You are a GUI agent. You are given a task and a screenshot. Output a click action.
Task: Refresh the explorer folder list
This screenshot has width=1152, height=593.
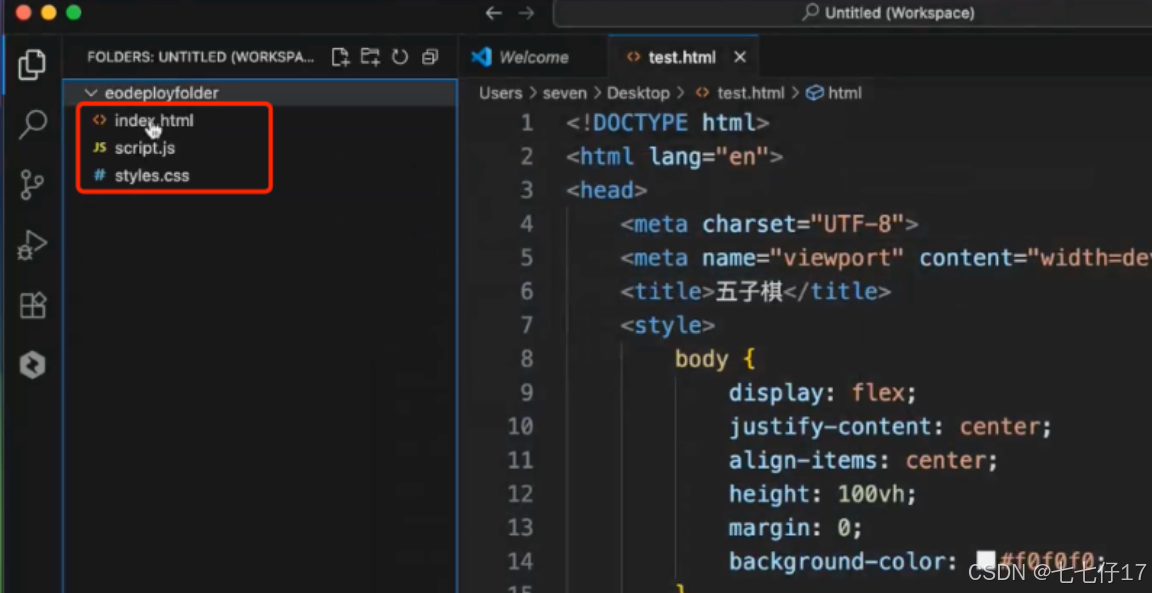pyautogui.click(x=400, y=57)
